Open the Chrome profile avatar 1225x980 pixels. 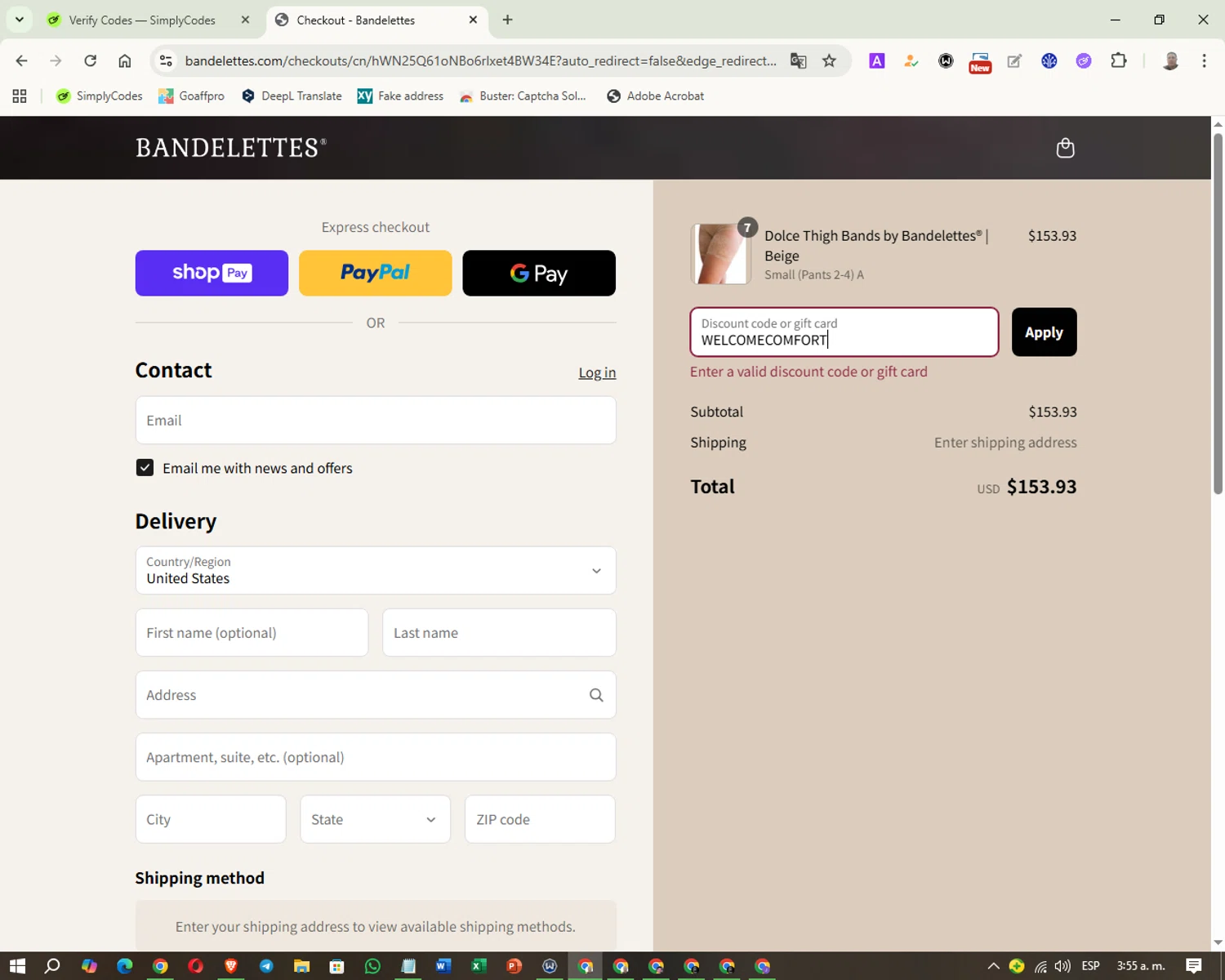[x=1170, y=60]
